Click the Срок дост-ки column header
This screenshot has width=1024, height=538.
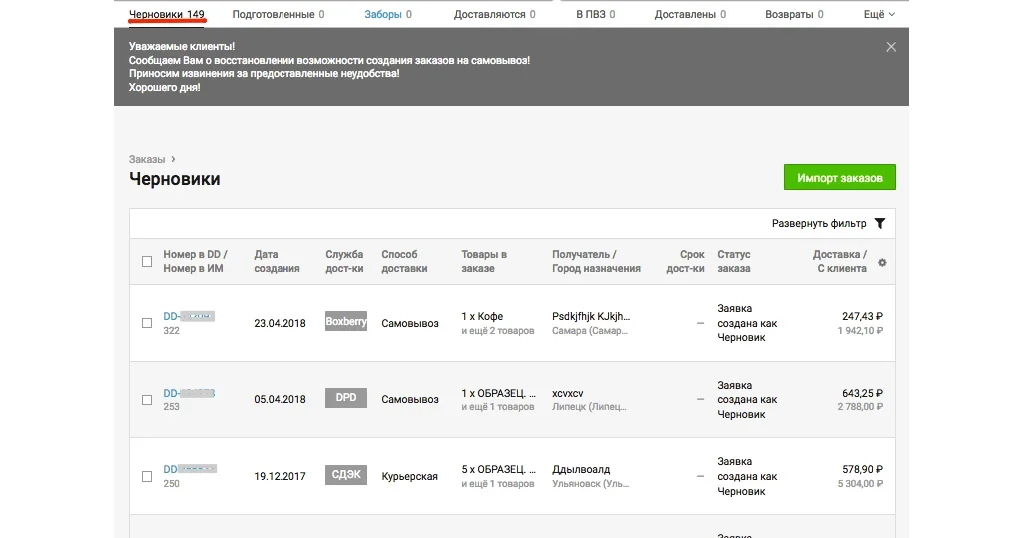click(685, 261)
